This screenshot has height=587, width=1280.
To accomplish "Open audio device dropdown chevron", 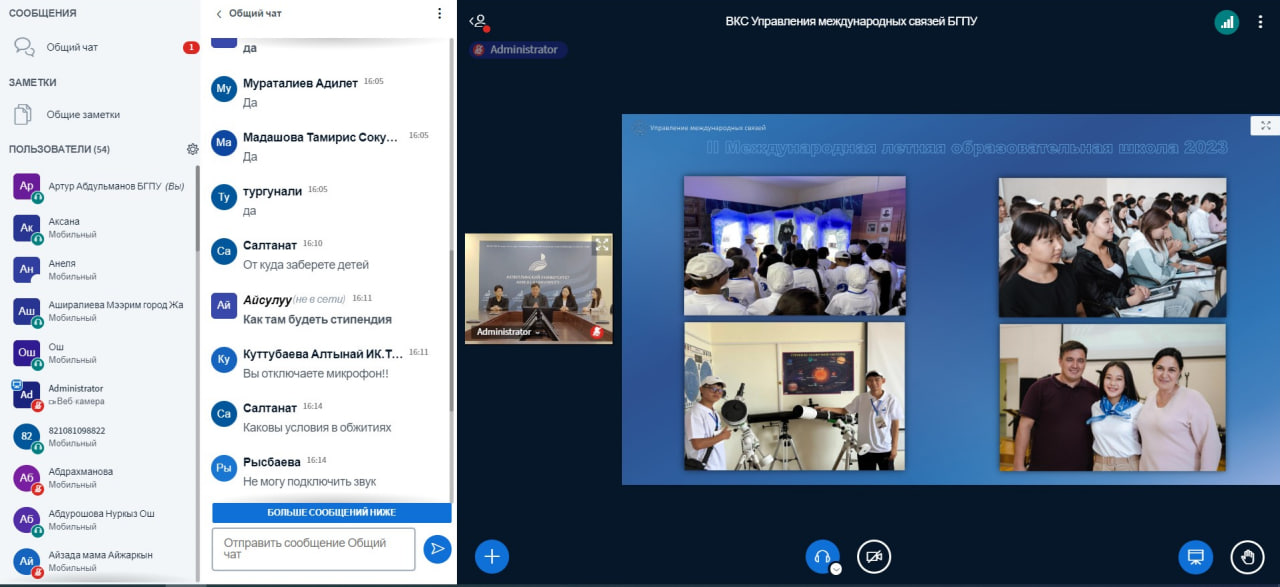I will click(x=836, y=568).
